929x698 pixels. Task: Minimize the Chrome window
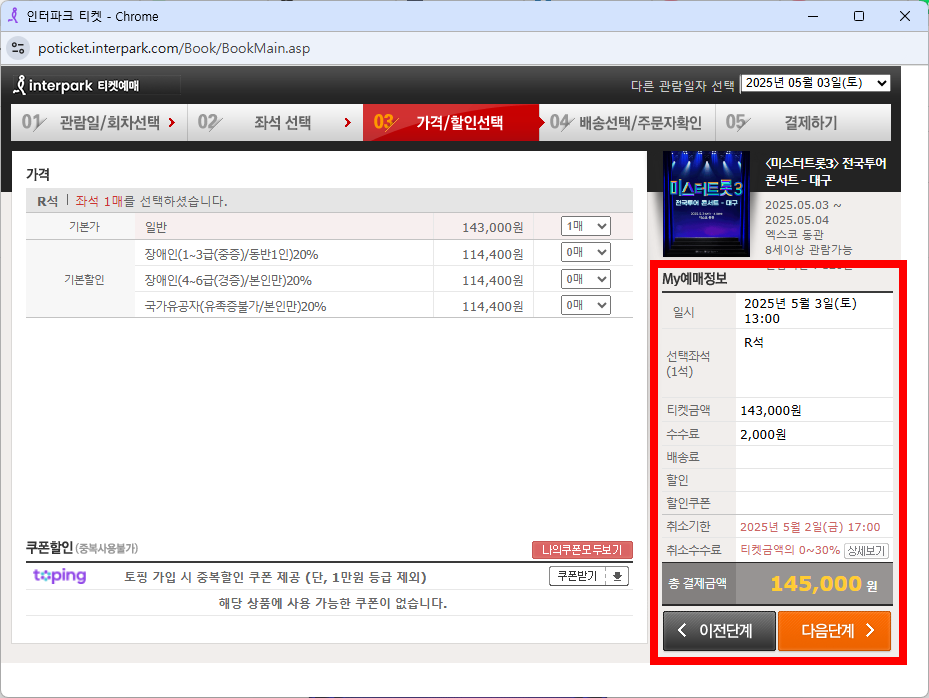tap(813, 16)
